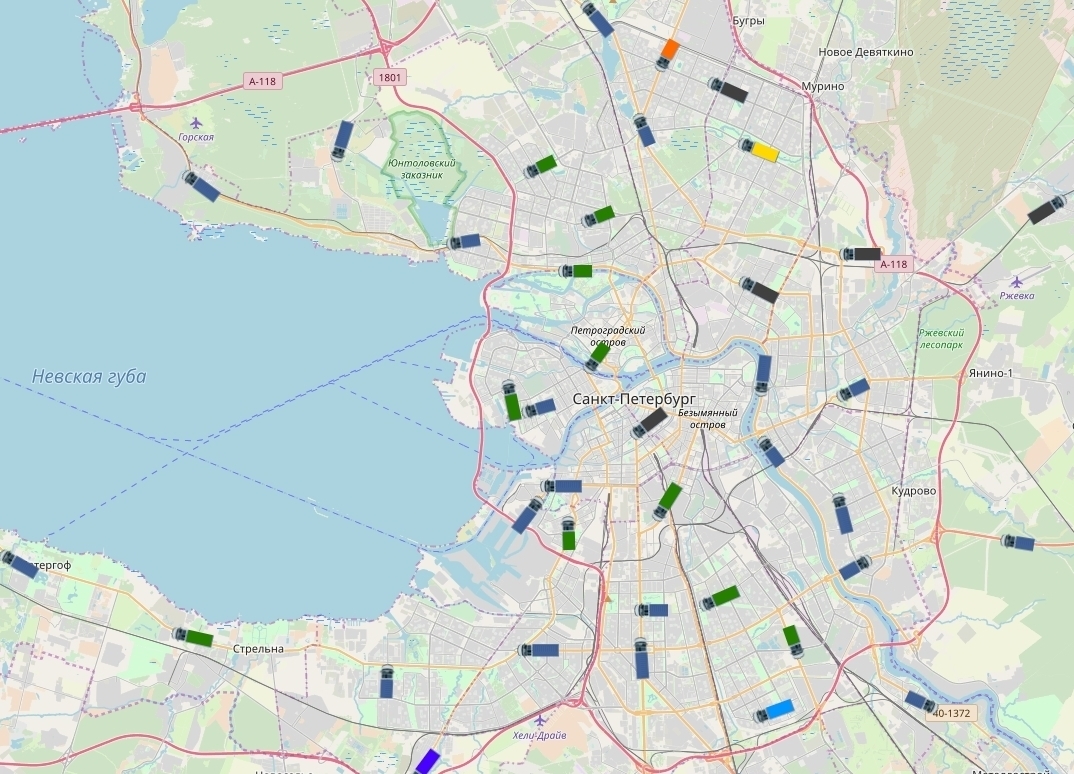
Task: Click the Безымянный остров label
Action: pyautogui.click(x=708, y=419)
